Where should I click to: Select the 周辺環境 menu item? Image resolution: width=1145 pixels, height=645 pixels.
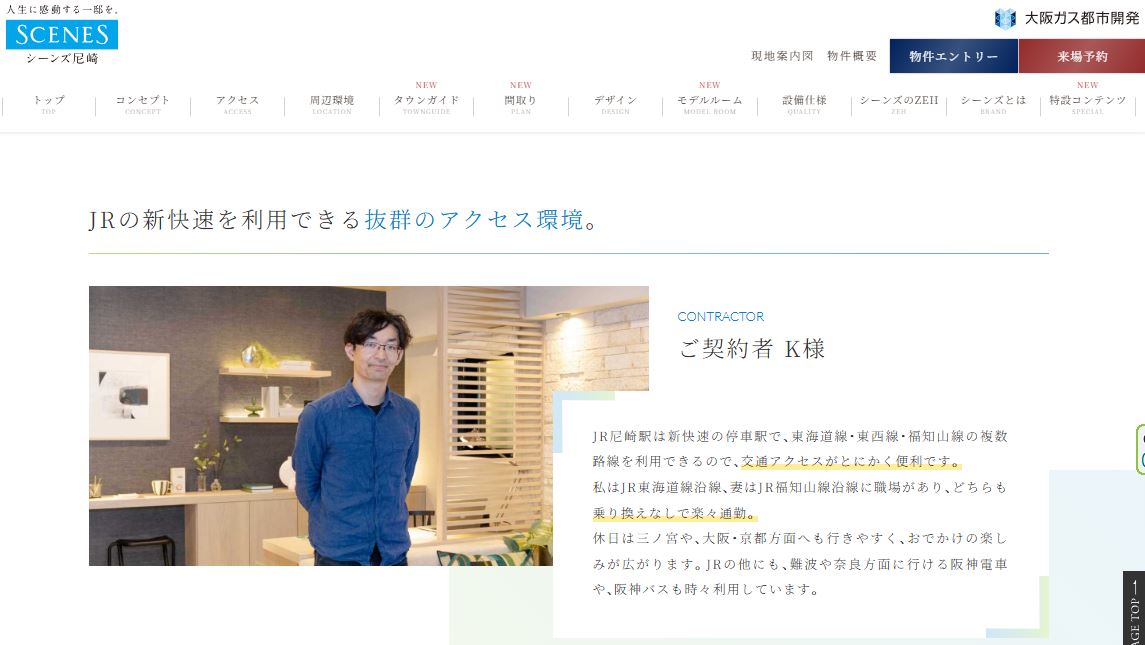(332, 104)
